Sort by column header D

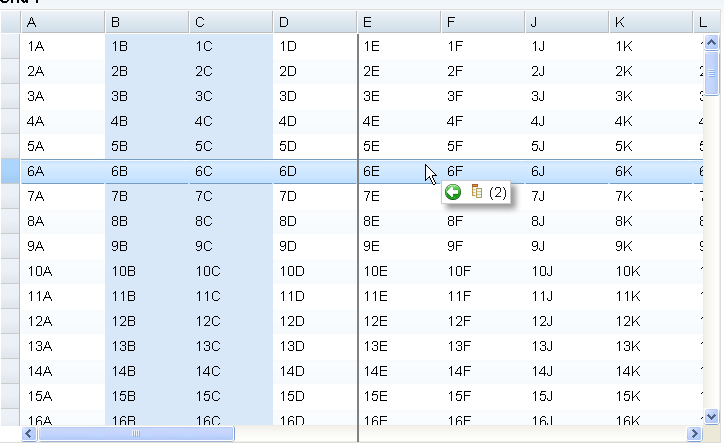pyautogui.click(x=314, y=21)
